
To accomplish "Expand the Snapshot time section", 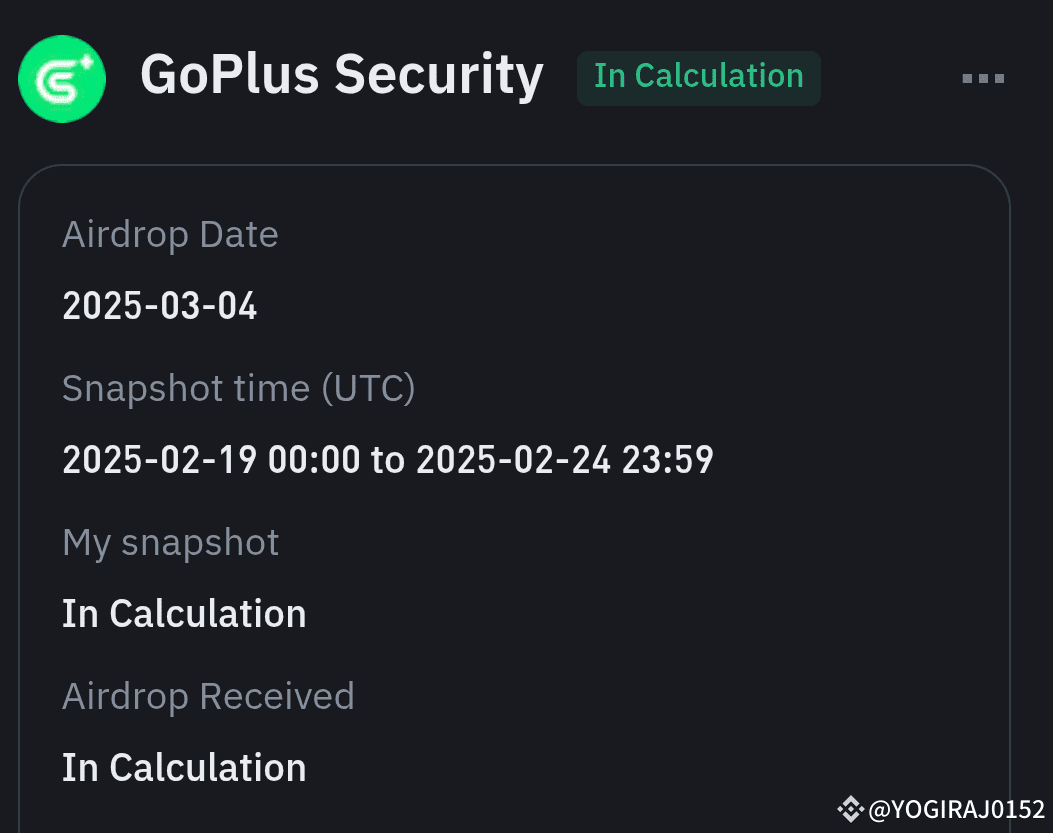I will click(x=240, y=388).
